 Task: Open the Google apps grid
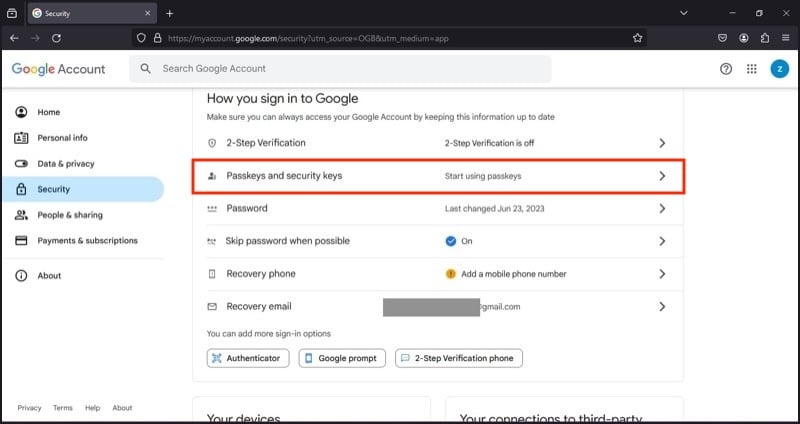(752, 69)
